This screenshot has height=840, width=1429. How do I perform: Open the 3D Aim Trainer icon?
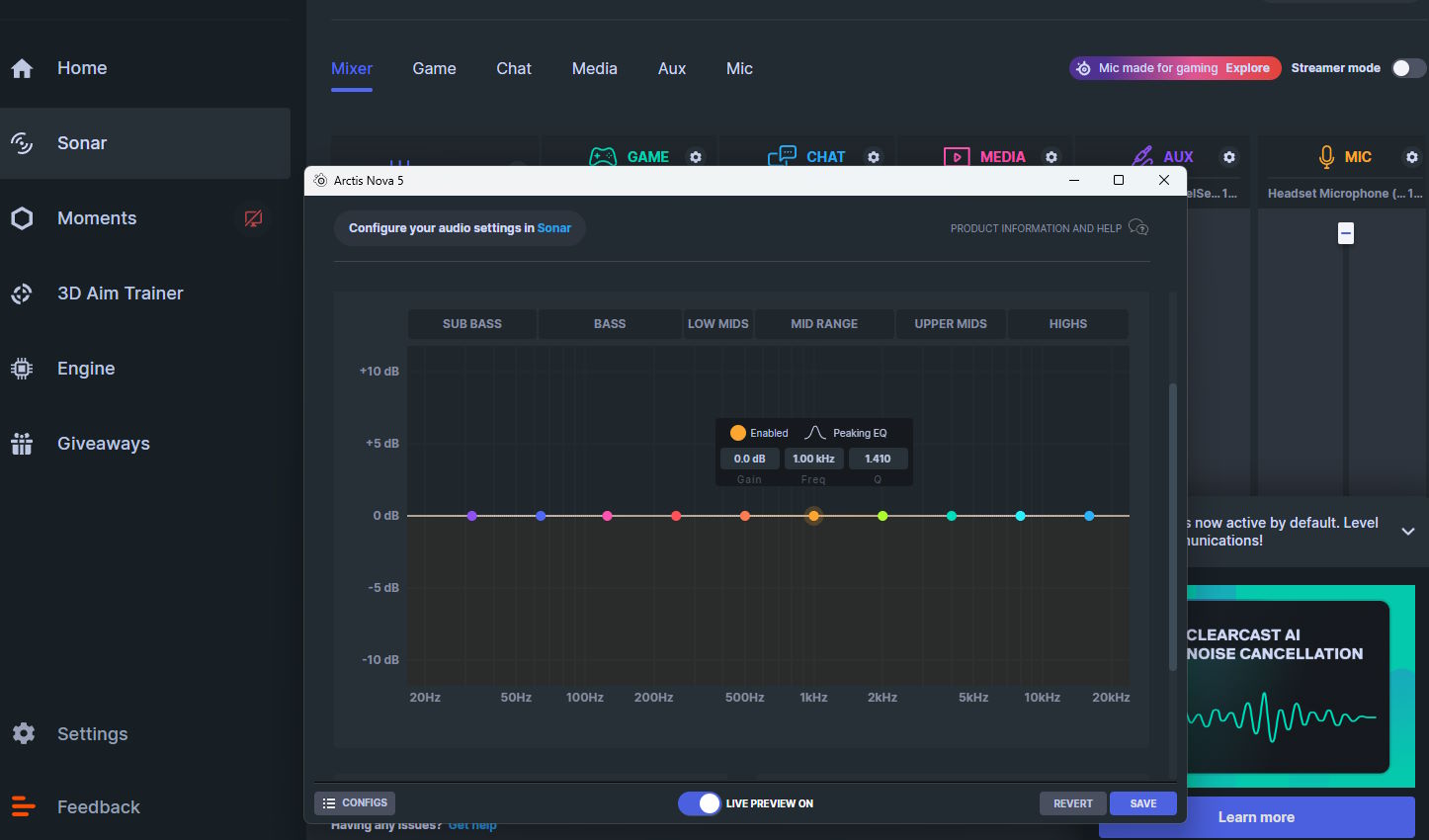point(22,294)
